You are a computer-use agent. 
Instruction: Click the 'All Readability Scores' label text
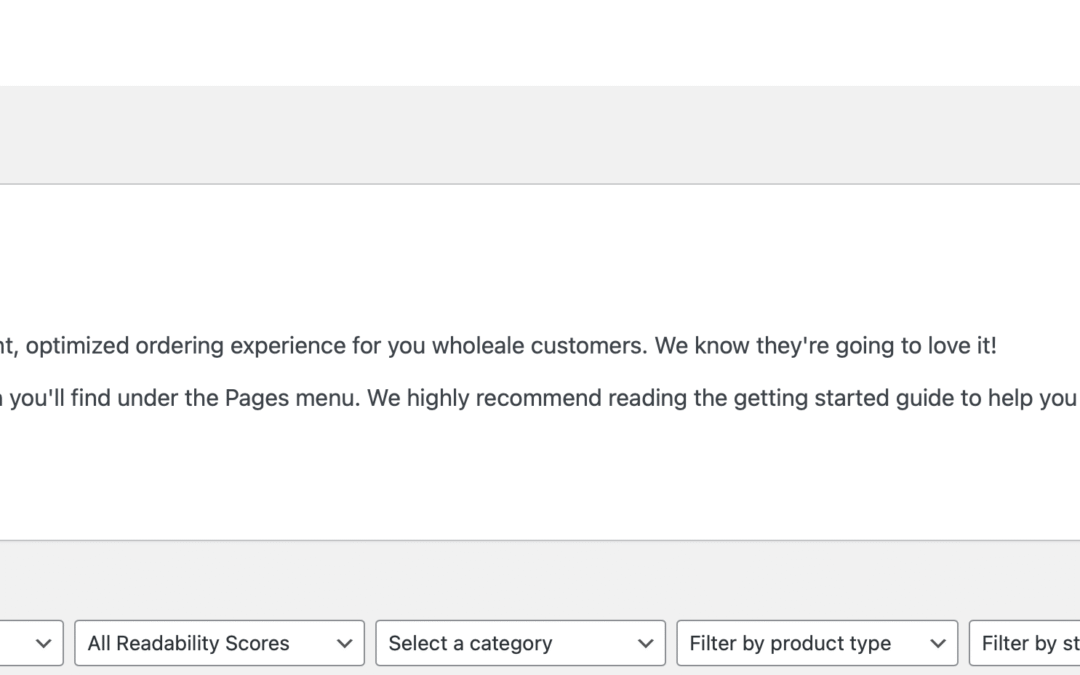pos(188,644)
